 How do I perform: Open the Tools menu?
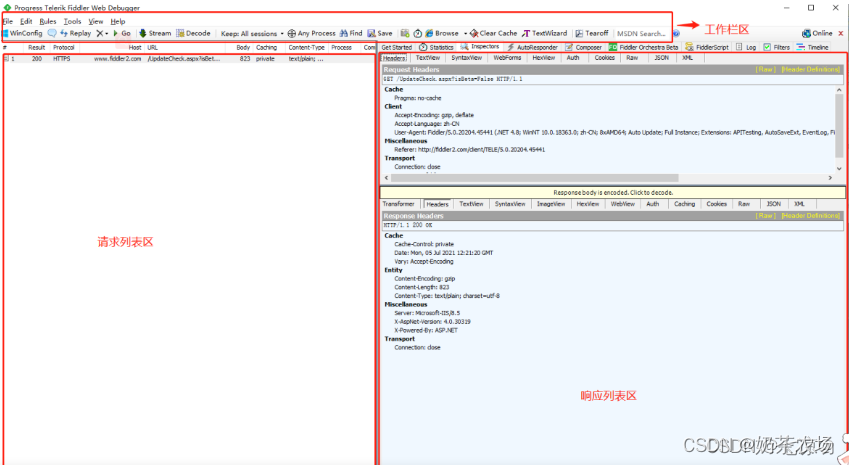[72, 21]
